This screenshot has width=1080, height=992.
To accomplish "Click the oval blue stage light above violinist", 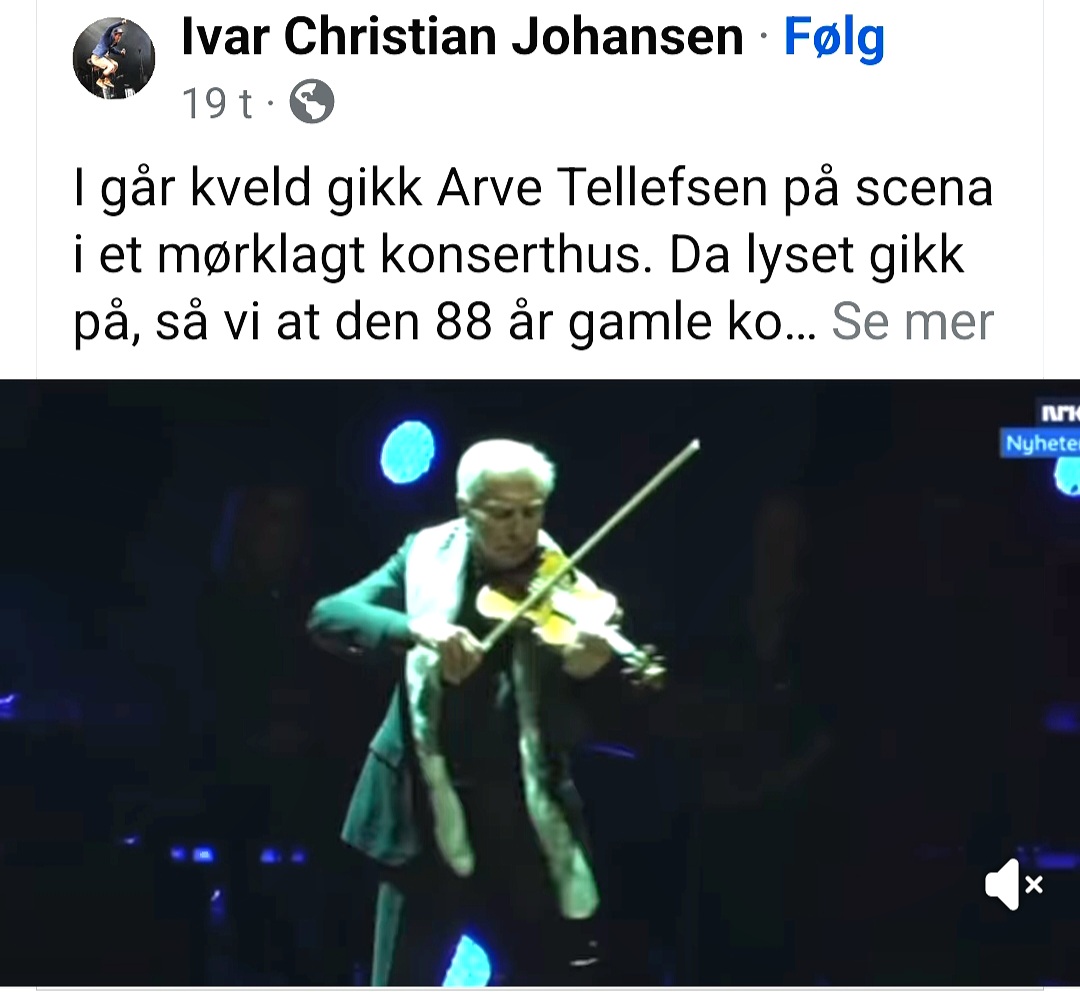I will (408, 452).
